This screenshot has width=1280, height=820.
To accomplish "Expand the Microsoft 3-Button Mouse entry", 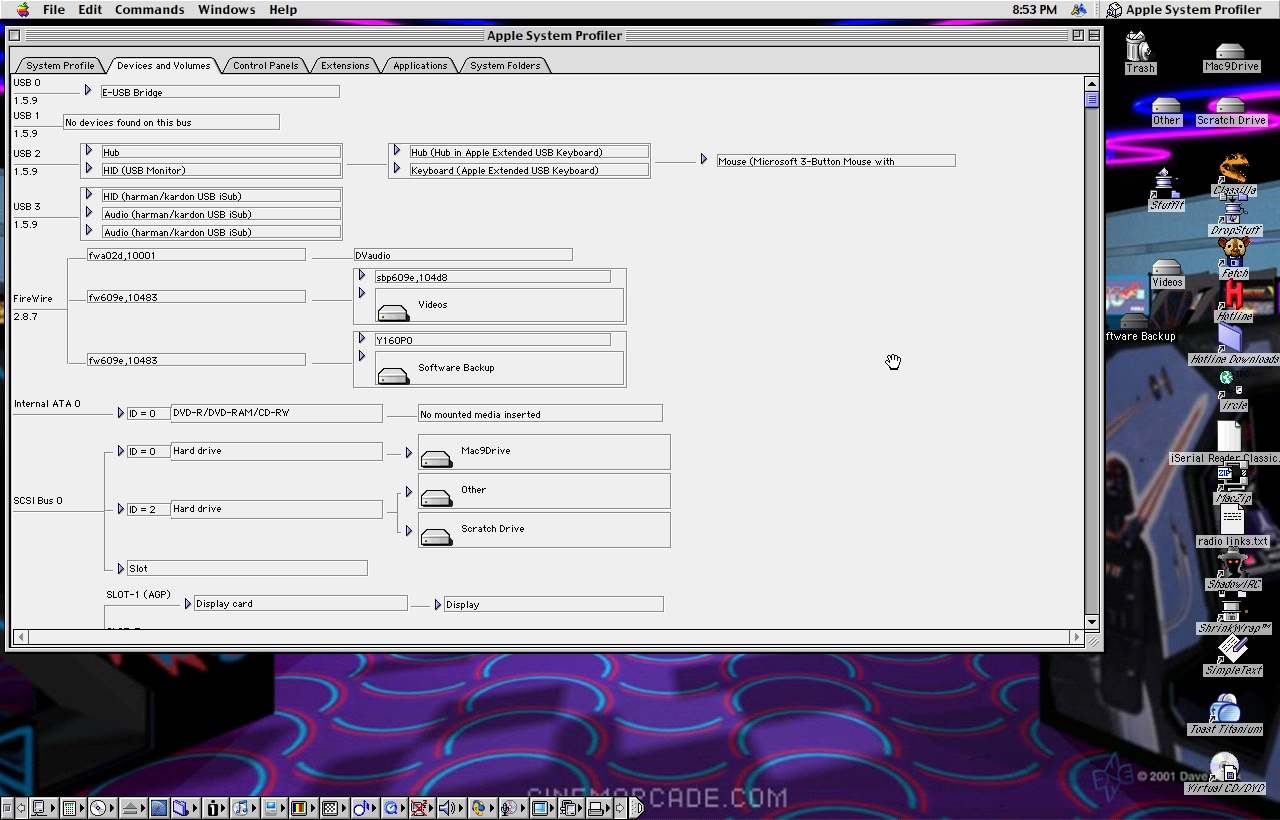I will (704, 159).
